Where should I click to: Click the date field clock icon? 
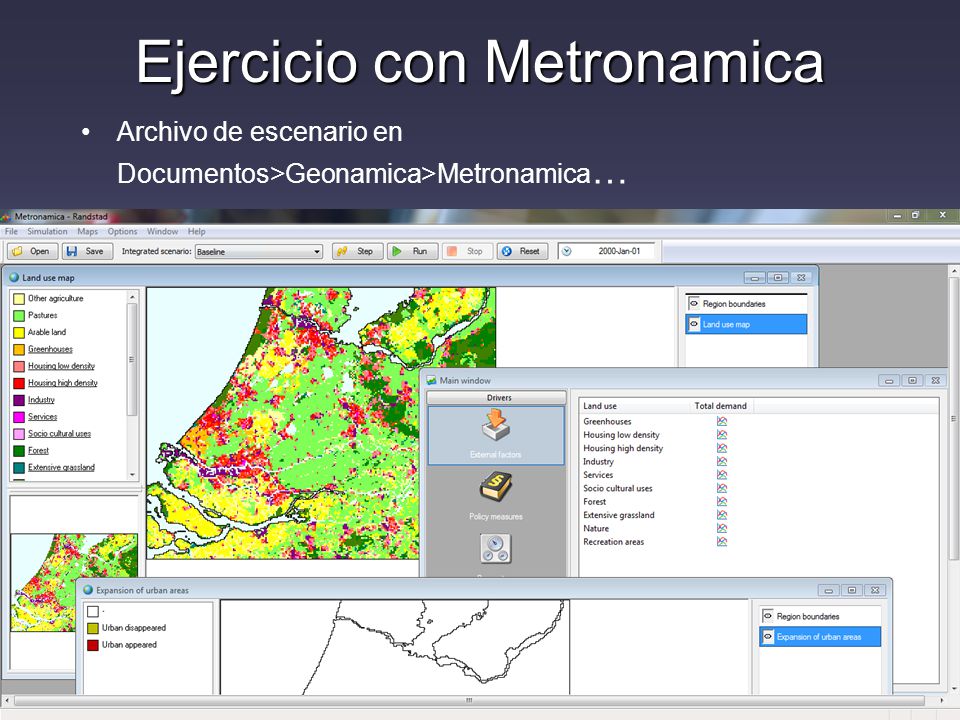coord(567,251)
